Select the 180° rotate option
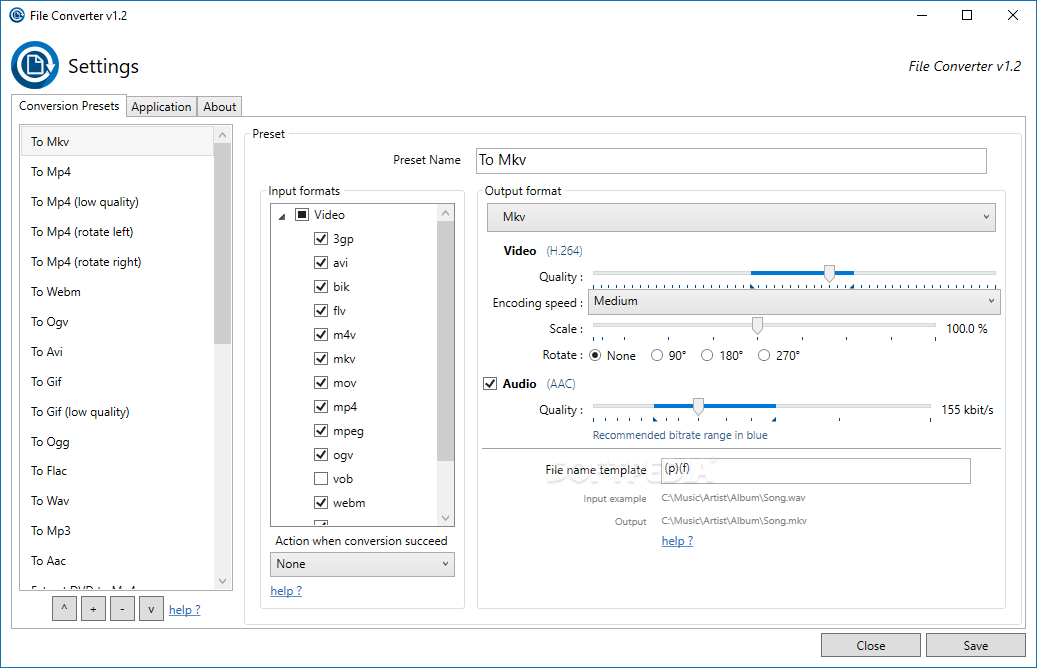The width and height of the screenshot is (1037, 668). pyautogui.click(x=706, y=354)
